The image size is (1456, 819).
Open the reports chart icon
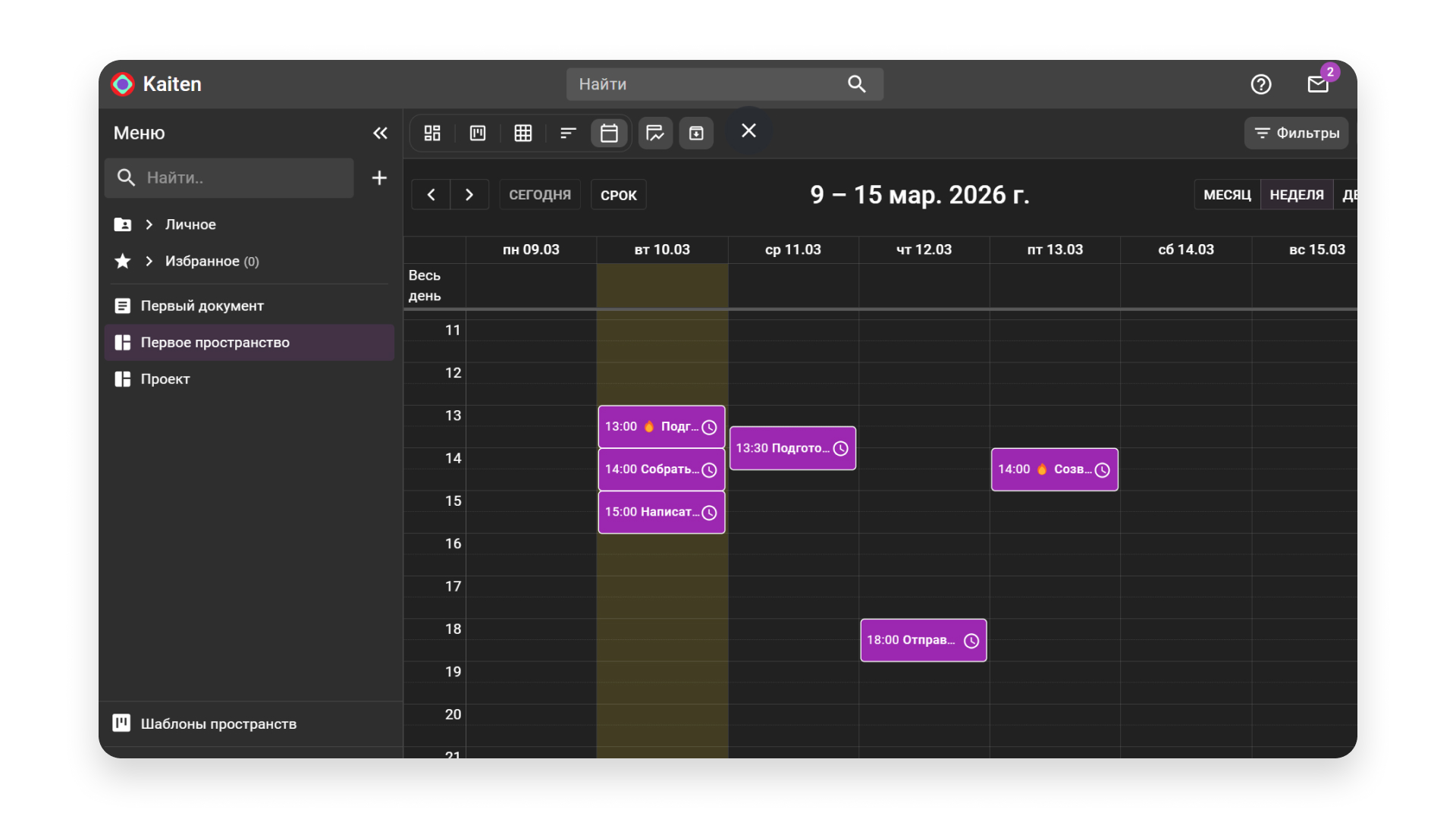click(655, 133)
